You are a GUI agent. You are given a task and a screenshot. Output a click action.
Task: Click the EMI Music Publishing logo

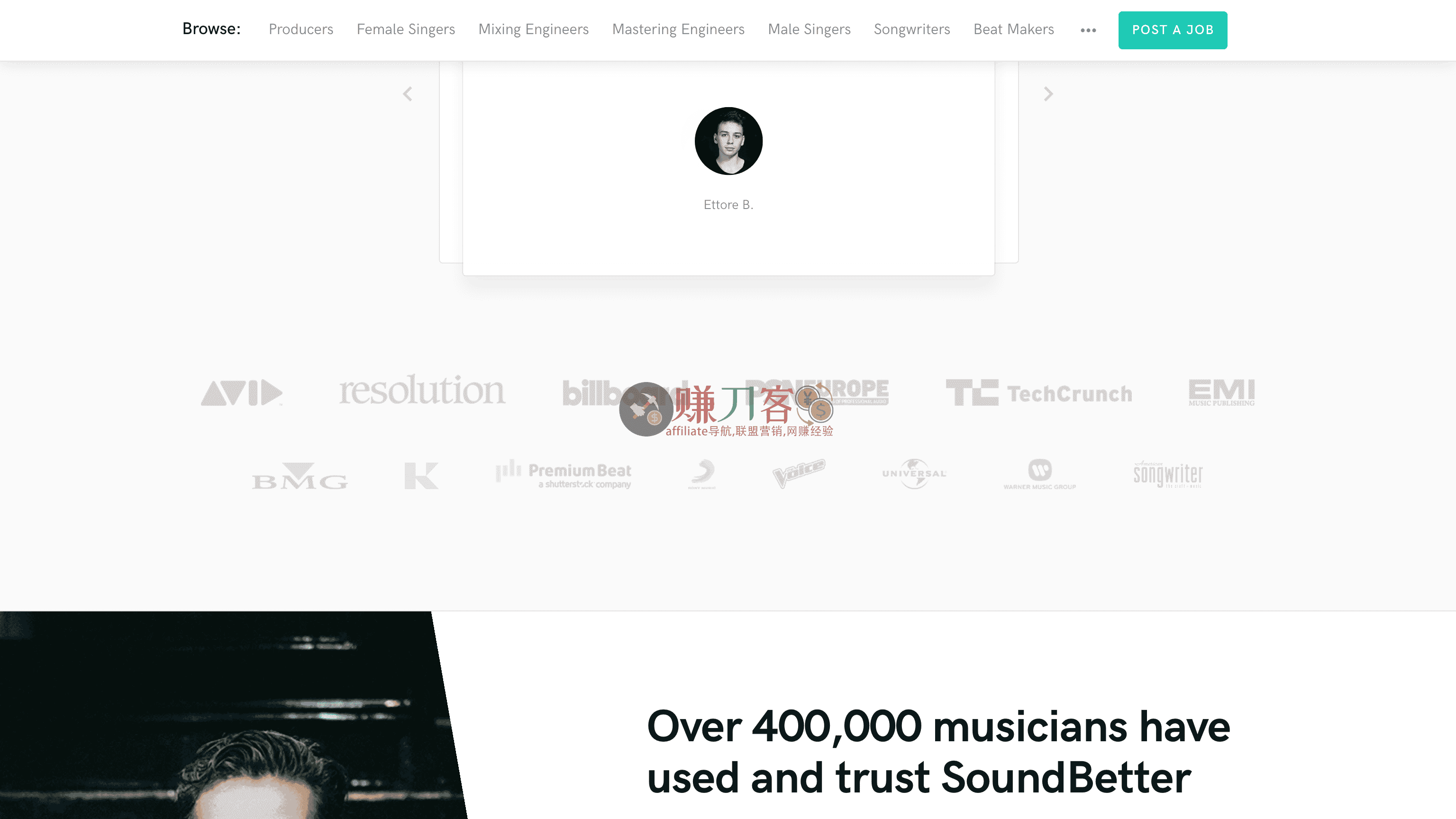point(1221,392)
